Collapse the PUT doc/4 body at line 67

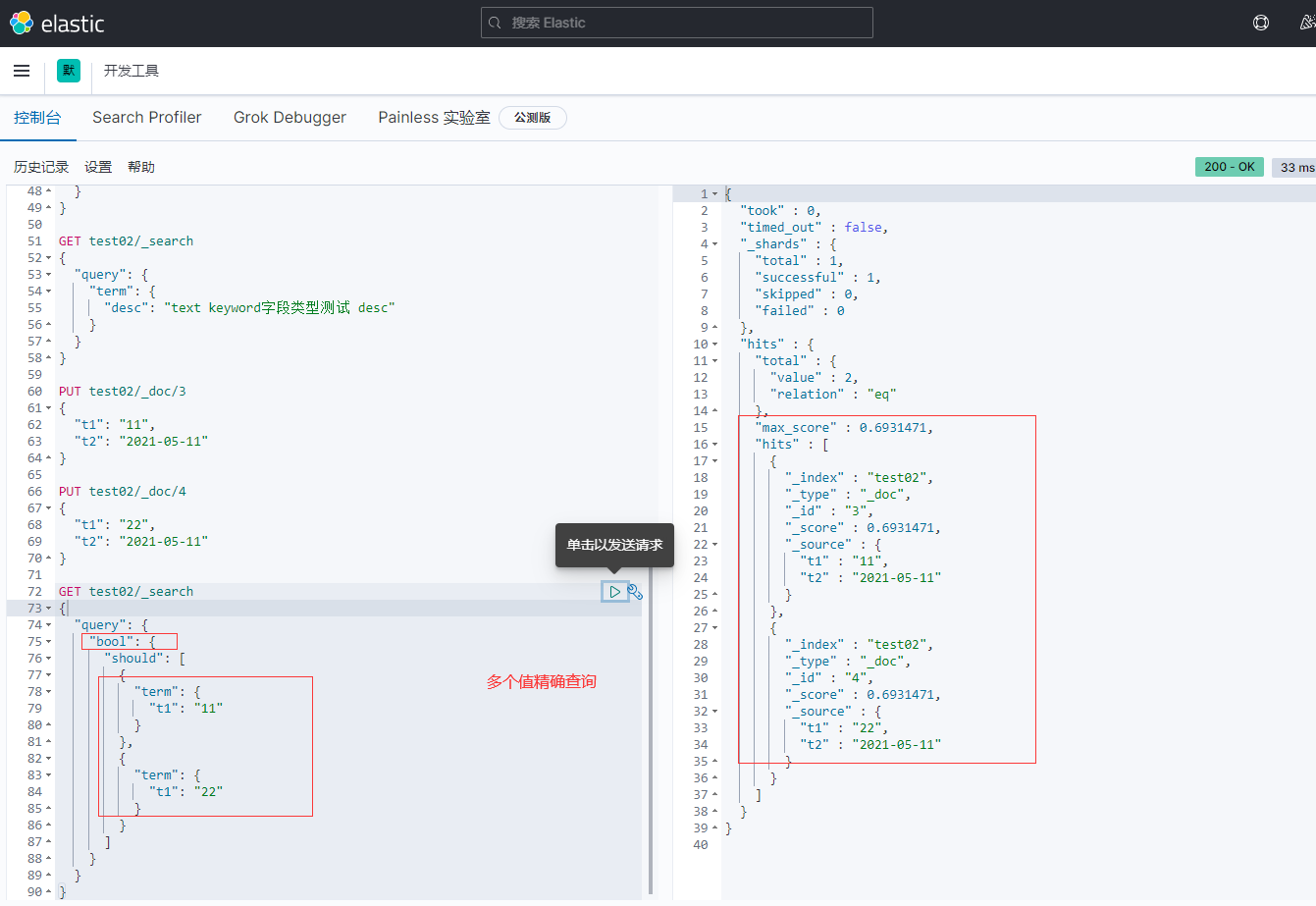click(x=48, y=508)
